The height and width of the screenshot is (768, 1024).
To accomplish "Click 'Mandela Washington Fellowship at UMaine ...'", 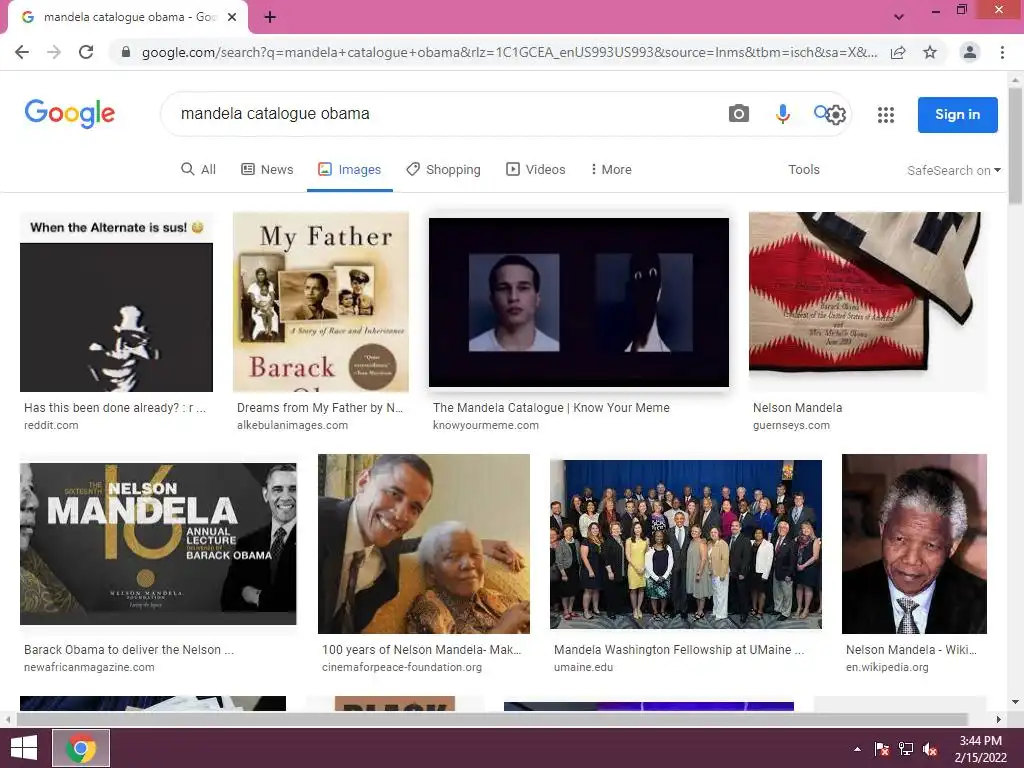I will pyautogui.click(x=679, y=650).
